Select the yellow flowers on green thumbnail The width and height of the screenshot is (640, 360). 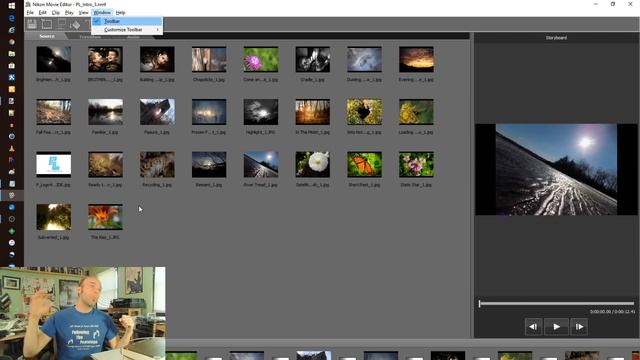point(416,112)
